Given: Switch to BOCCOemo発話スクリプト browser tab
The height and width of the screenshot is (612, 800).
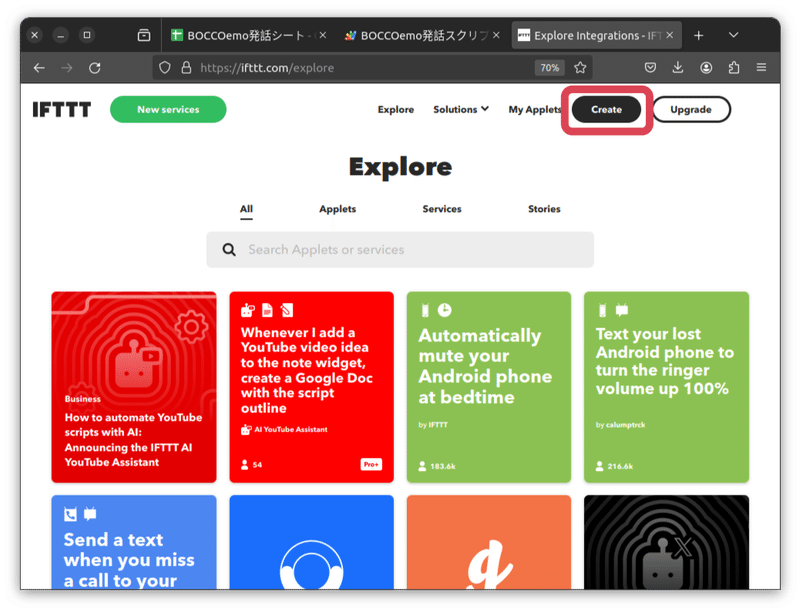Looking at the screenshot, I should pos(421,35).
